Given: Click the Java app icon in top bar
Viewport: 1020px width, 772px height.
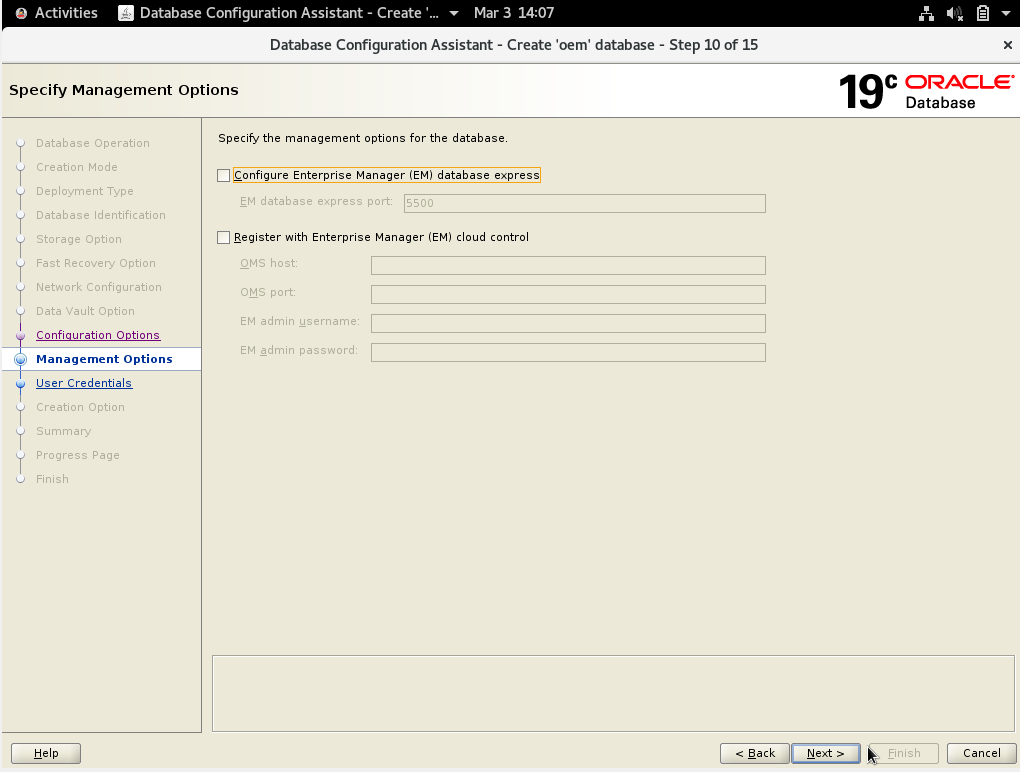Looking at the screenshot, I should (126, 13).
